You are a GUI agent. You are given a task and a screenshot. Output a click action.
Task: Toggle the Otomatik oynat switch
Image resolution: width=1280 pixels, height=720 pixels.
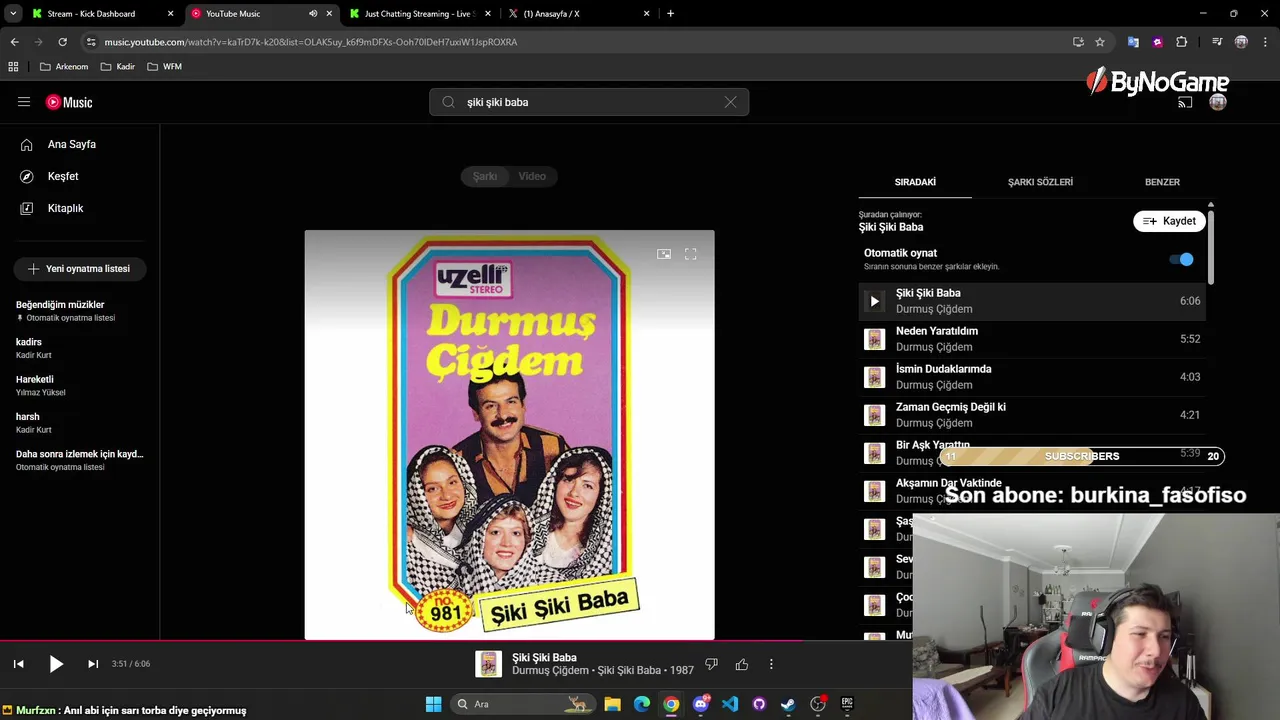coord(1181,259)
